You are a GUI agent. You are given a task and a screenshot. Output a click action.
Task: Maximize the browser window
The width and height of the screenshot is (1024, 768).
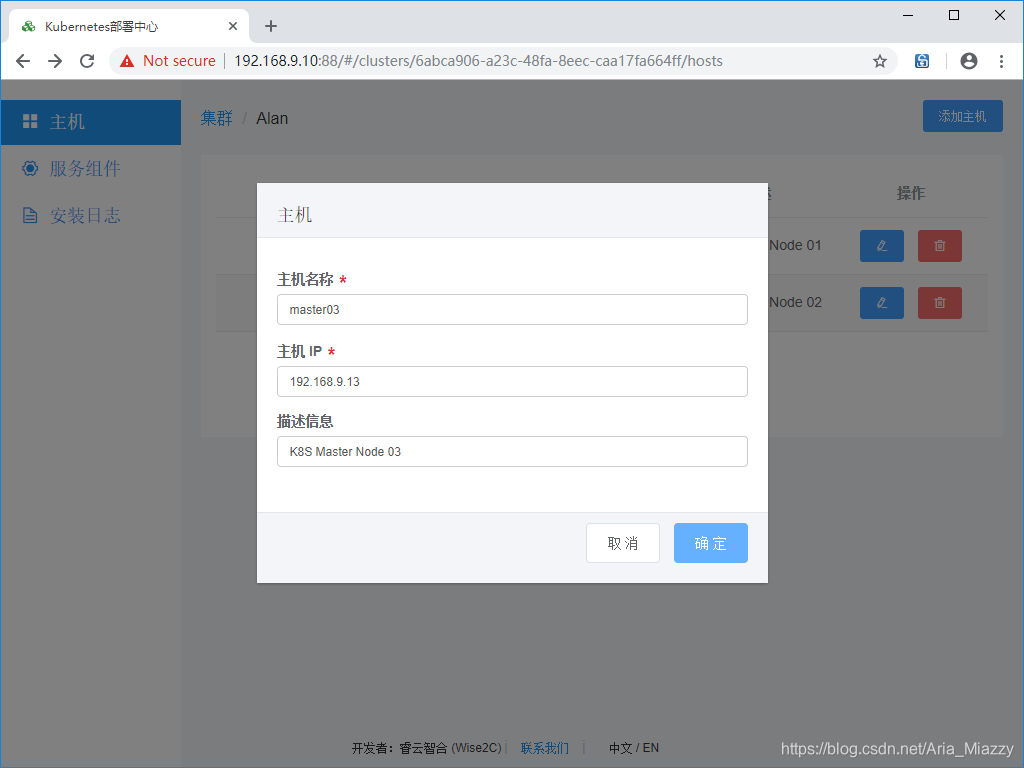(x=953, y=15)
